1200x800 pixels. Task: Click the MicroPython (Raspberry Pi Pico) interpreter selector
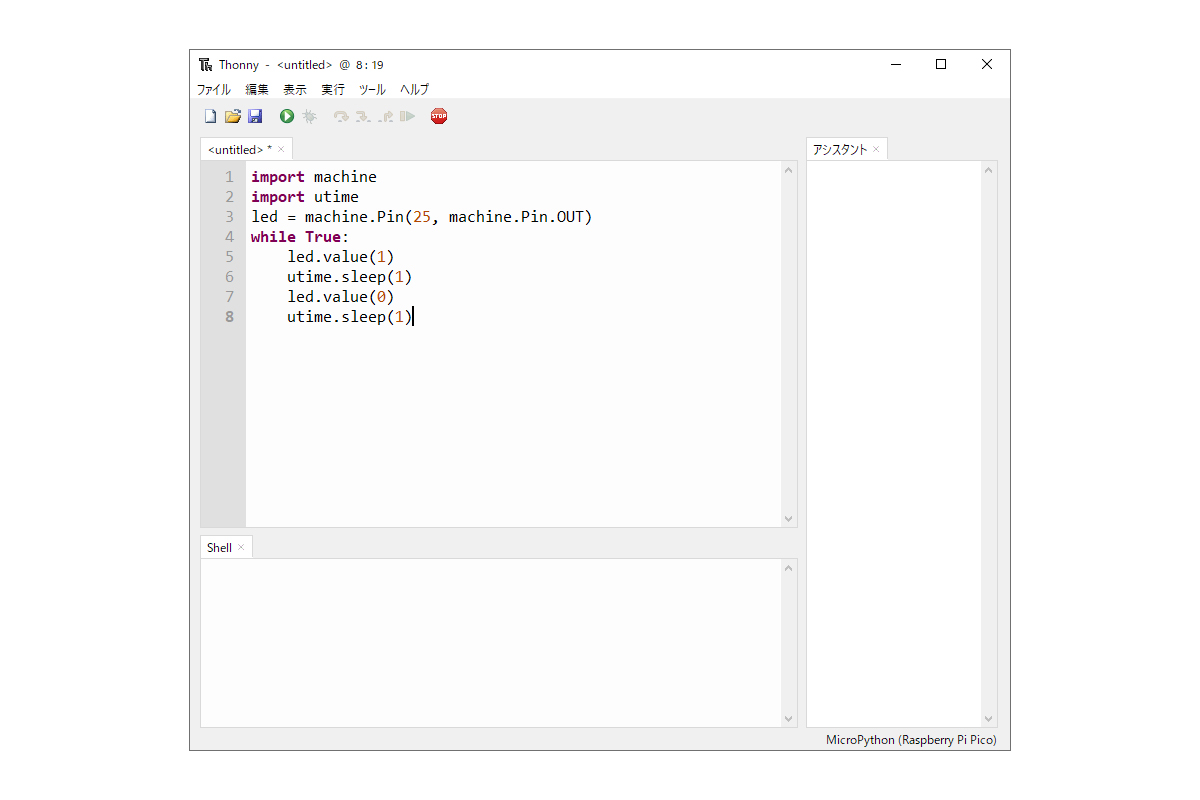pos(910,740)
